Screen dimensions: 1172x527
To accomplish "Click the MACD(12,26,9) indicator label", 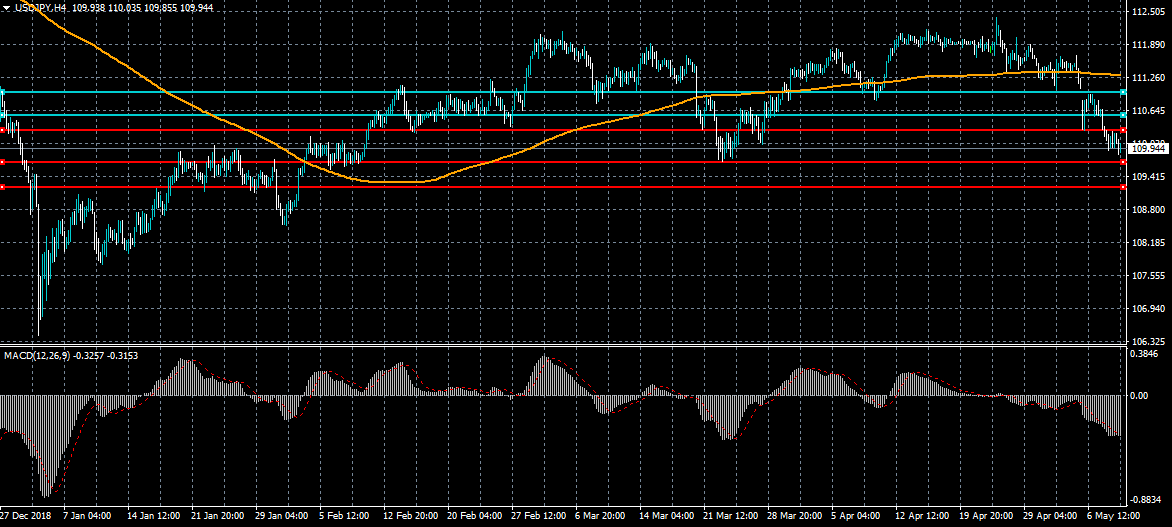I will [x=37, y=356].
